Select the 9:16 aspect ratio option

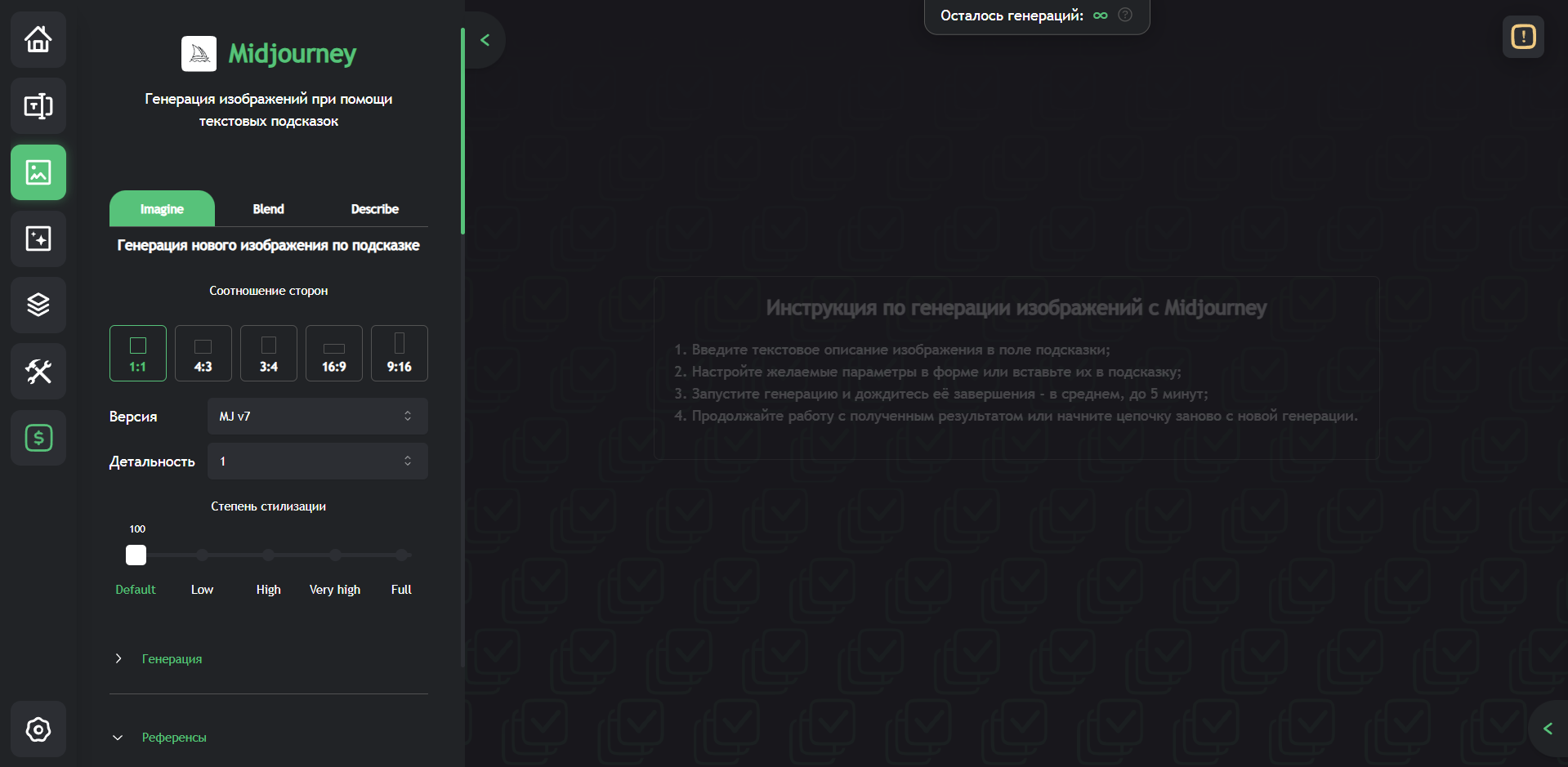coord(400,353)
